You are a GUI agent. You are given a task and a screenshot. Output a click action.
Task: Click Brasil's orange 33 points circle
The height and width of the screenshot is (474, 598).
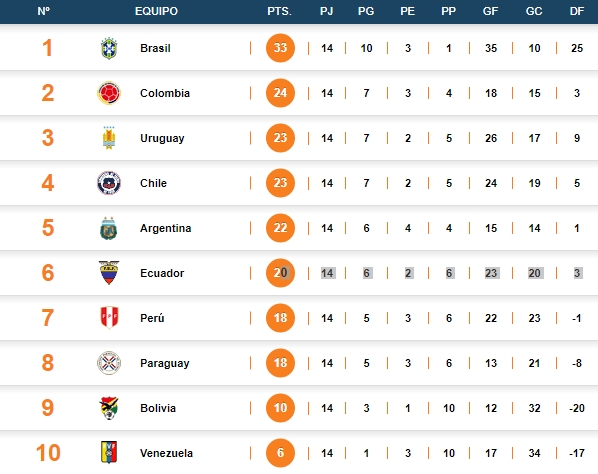(280, 48)
